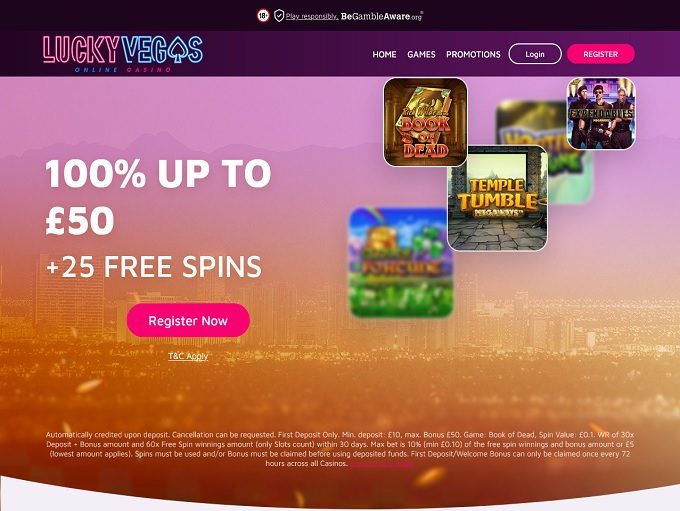Open the PROMOTIONS menu item
The height and width of the screenshot is (511, 680).
click(473, 55)
